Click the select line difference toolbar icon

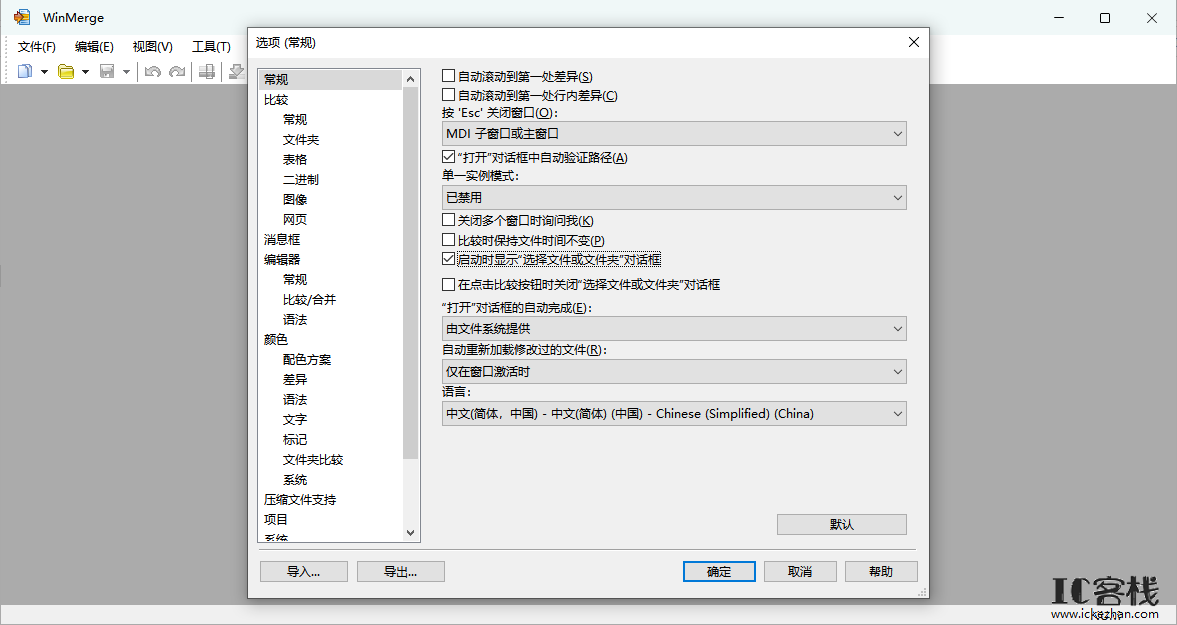coord(207,71)
